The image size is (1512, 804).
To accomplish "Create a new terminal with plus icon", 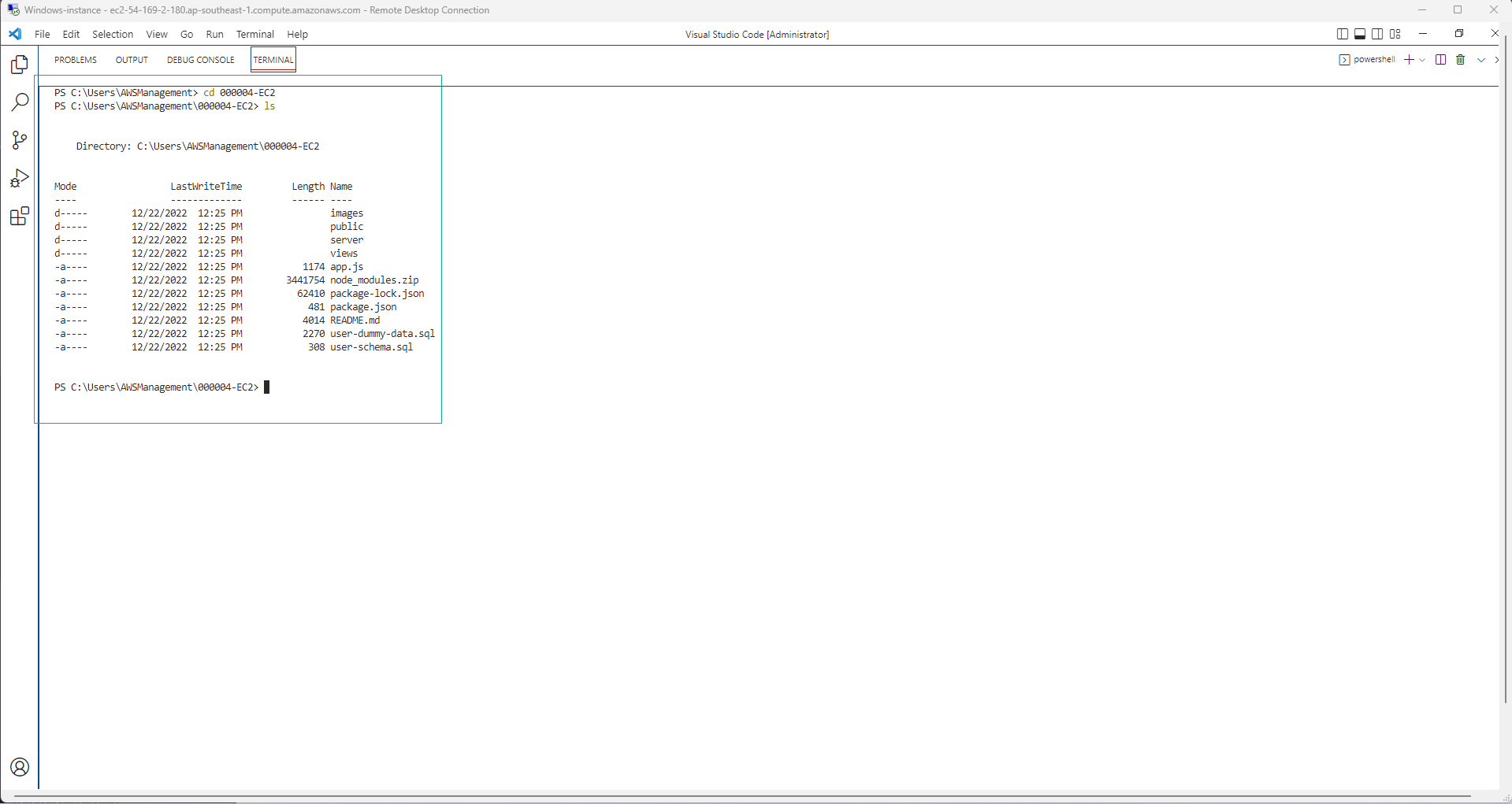I will [x=1409, y=60].
